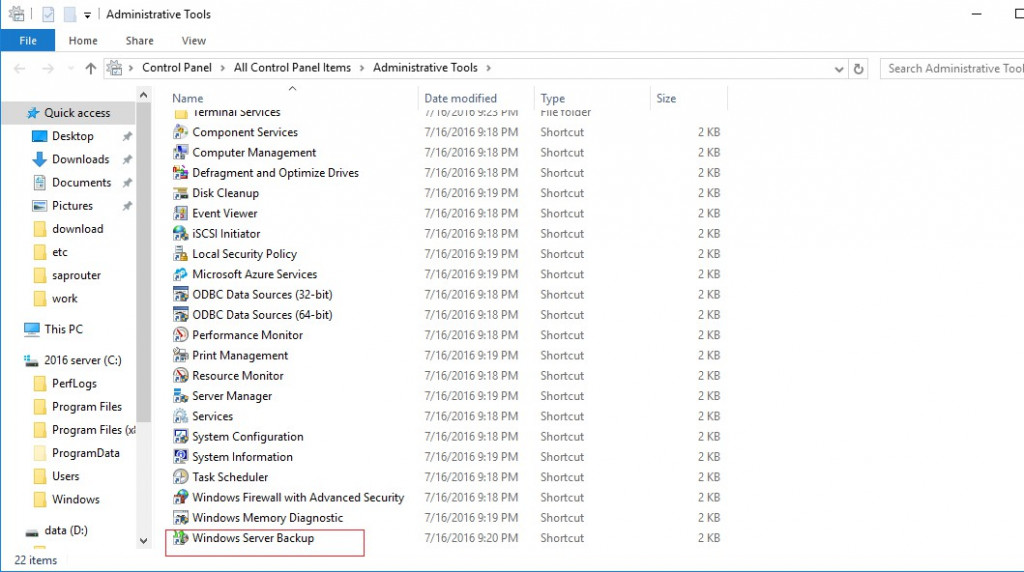Expand the chevron after Administrative Tools breadcrumb
Image resolution: width=1024 pixels, height=572 pixels.
pyautogui.click(x=488, y=68)
